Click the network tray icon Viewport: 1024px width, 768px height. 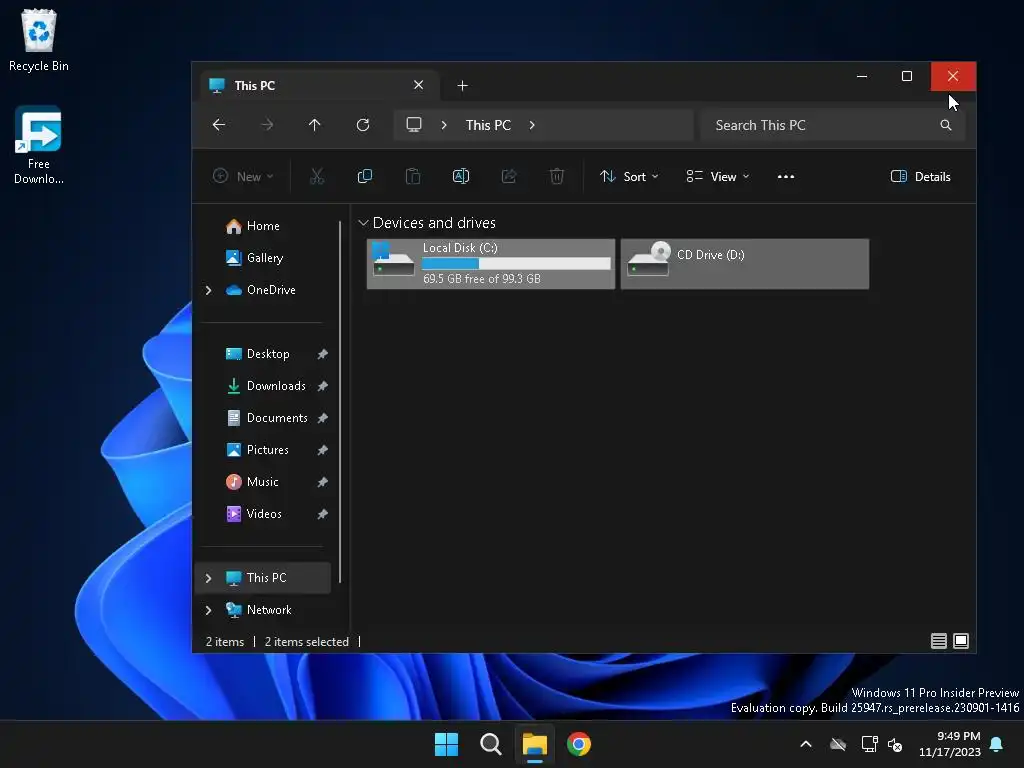(x=869, y=744)
